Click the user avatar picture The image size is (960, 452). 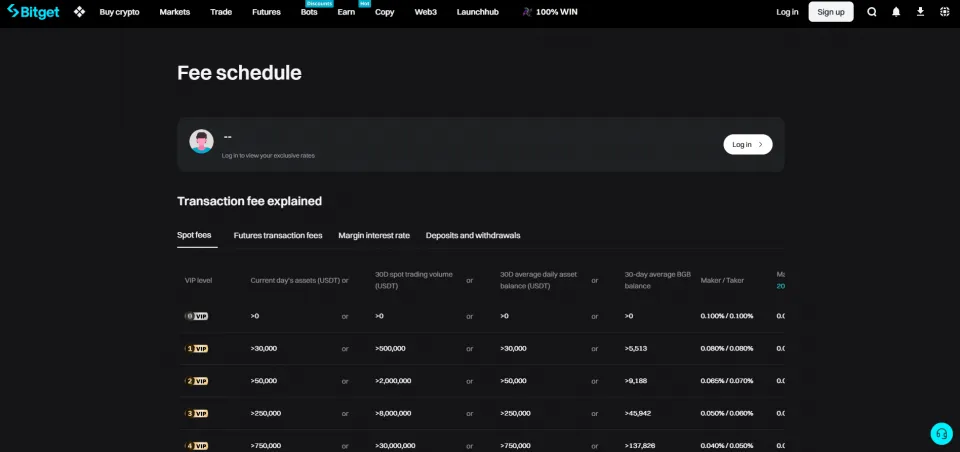[x=202, y=142]
